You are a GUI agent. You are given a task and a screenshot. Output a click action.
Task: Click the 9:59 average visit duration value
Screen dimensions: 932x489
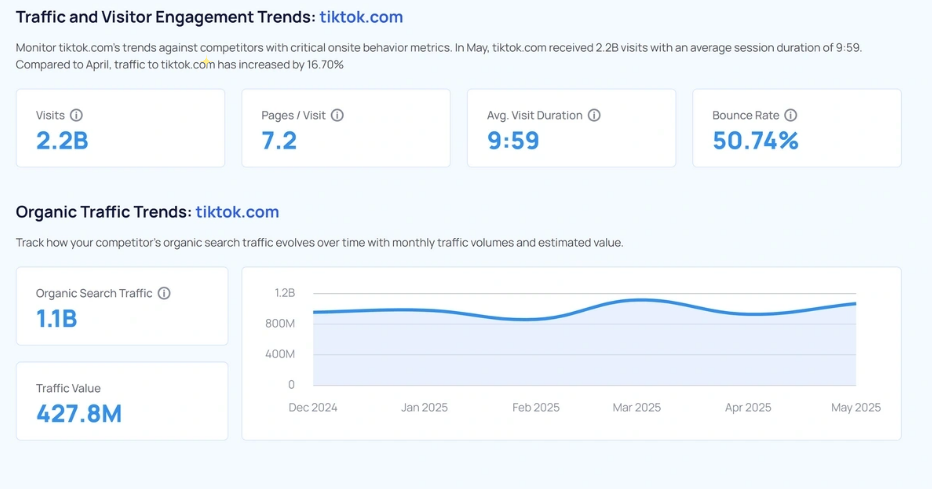(513, 141)
